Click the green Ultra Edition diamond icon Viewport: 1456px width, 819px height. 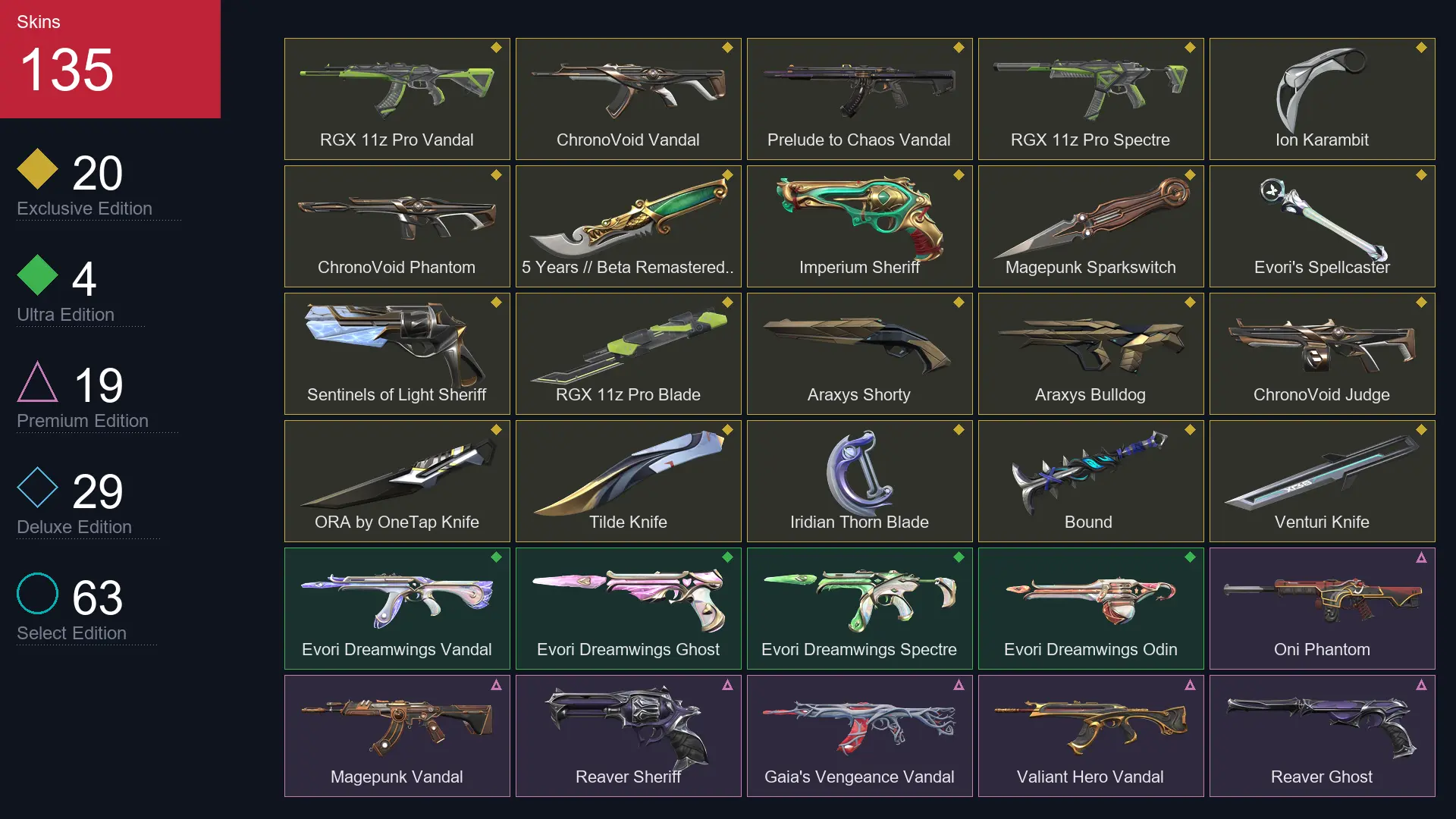37,275
